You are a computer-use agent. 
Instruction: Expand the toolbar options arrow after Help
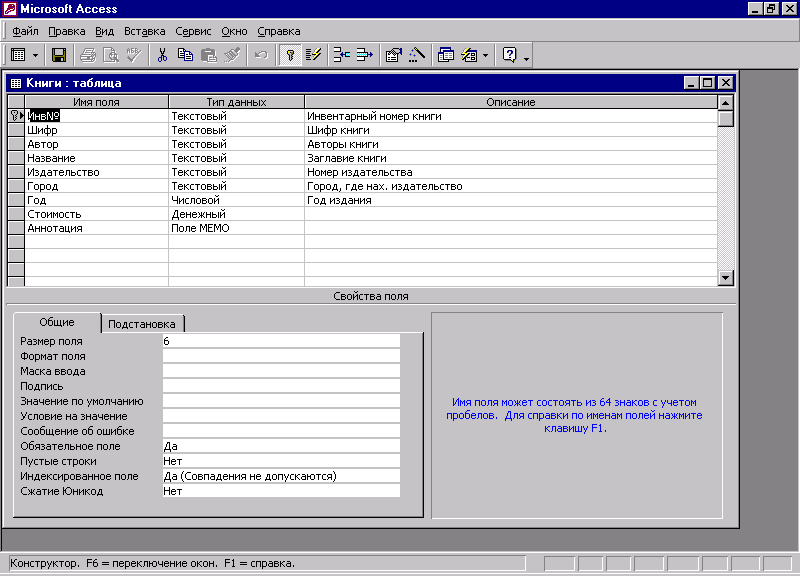(x=527, y=58)
